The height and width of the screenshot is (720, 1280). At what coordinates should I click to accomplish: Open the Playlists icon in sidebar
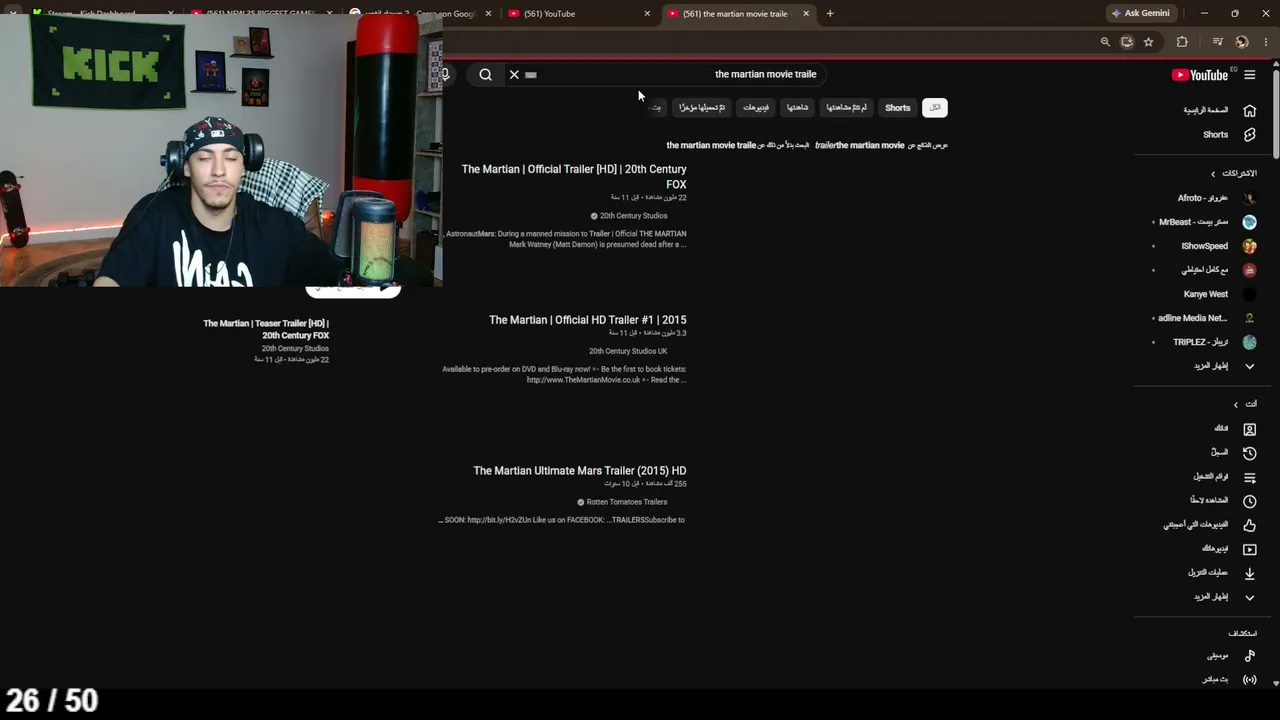tap(1249, 477)
